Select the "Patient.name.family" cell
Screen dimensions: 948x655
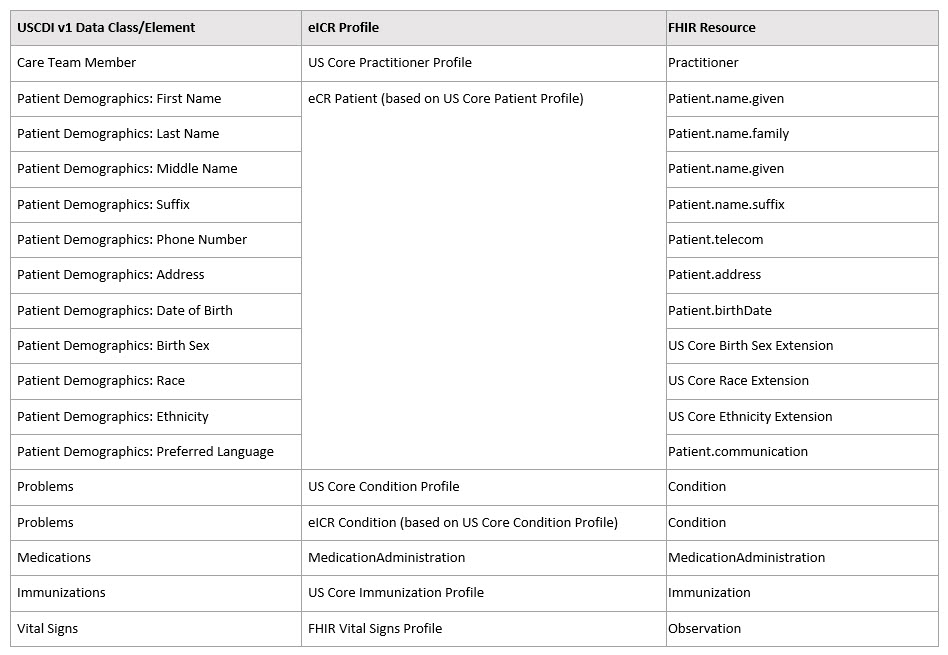click(728, 134)
